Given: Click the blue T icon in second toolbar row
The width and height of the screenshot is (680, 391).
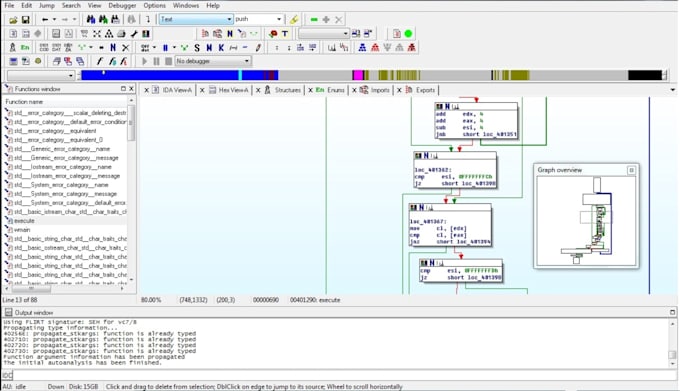Looking at the screenshot, I should click(x=285, y=33).
